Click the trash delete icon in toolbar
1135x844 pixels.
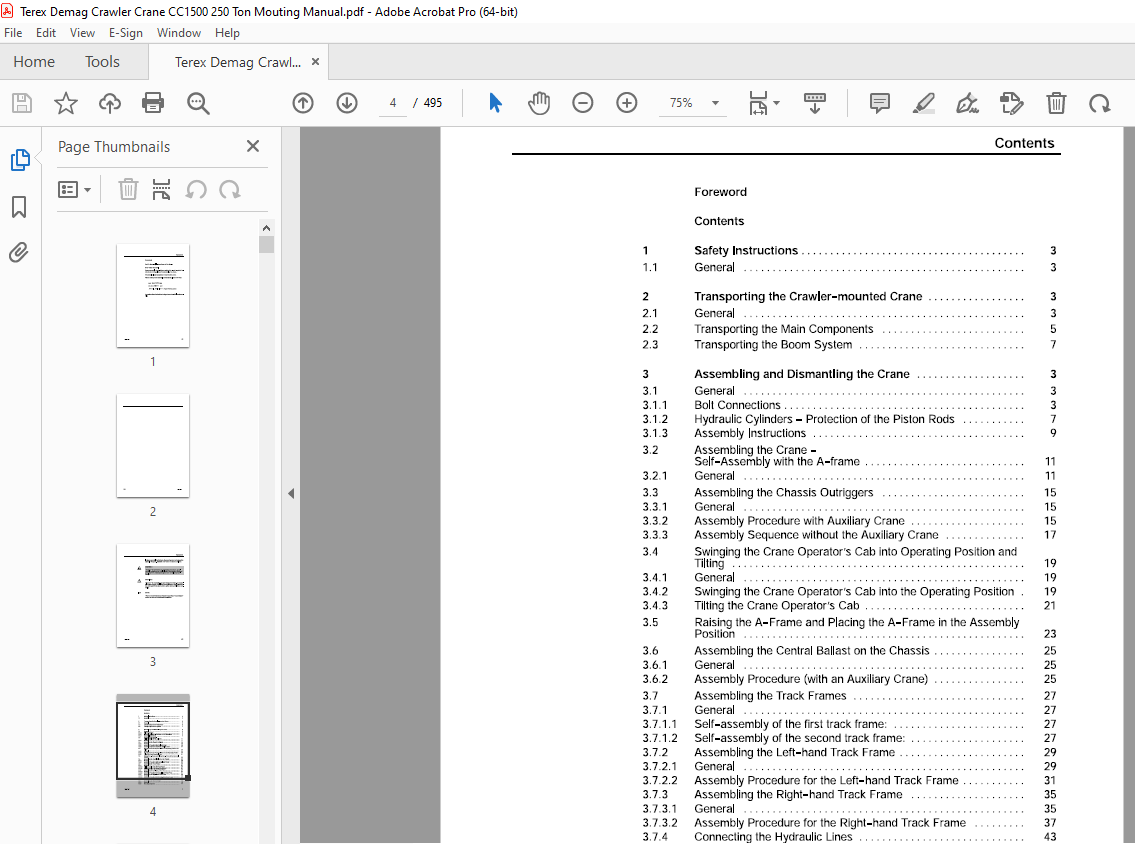pos(1056,104)
